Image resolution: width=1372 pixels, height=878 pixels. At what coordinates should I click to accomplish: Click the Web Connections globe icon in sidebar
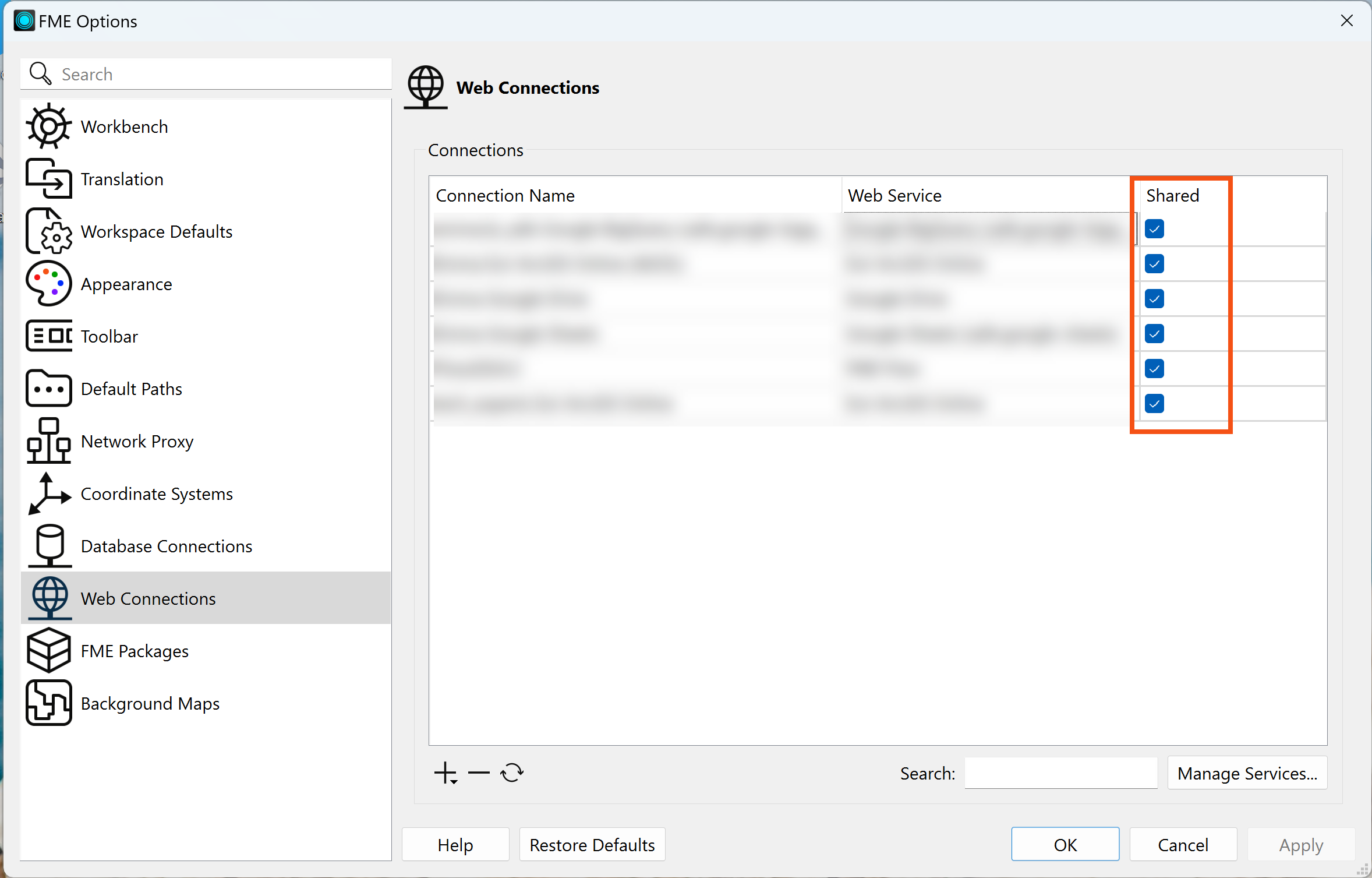[50, 598]
